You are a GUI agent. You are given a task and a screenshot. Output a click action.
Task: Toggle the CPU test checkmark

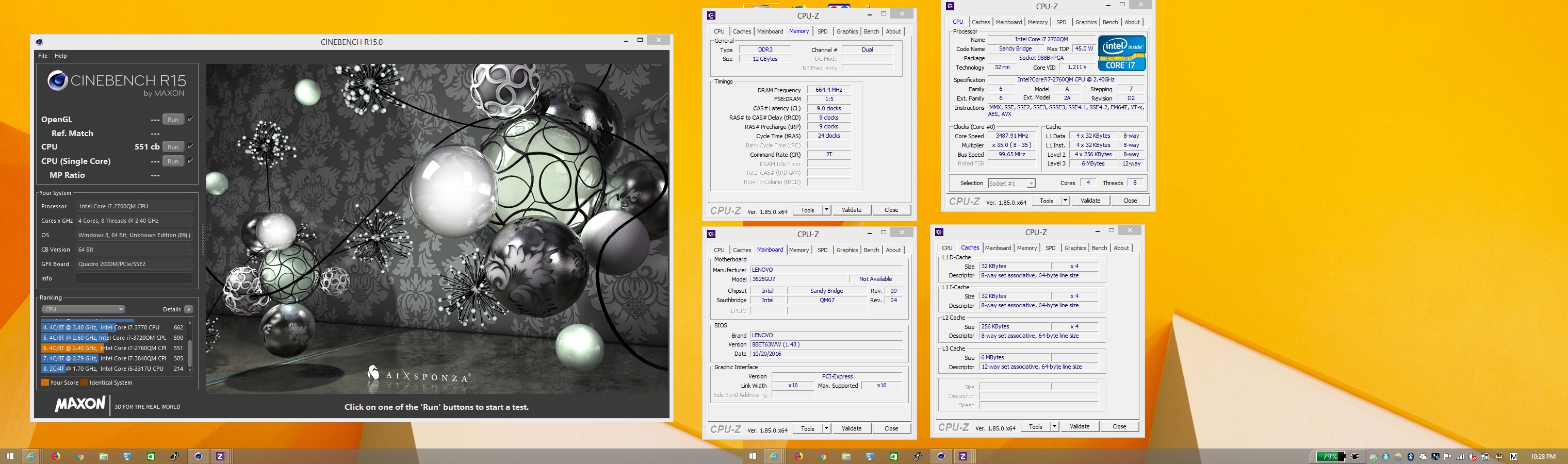point(190,146)
